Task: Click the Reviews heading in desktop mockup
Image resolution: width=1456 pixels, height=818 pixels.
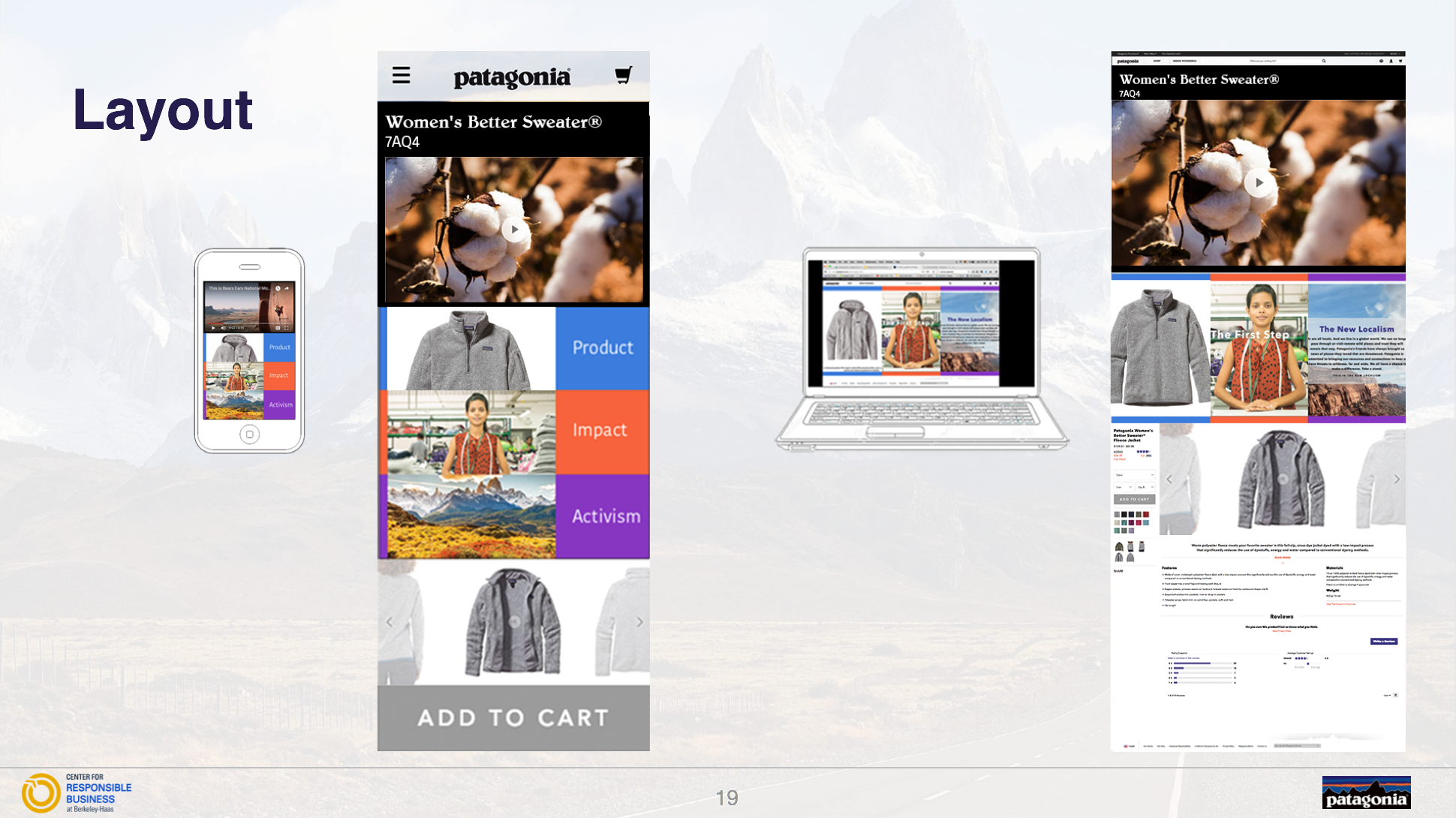Action: 1281,617
